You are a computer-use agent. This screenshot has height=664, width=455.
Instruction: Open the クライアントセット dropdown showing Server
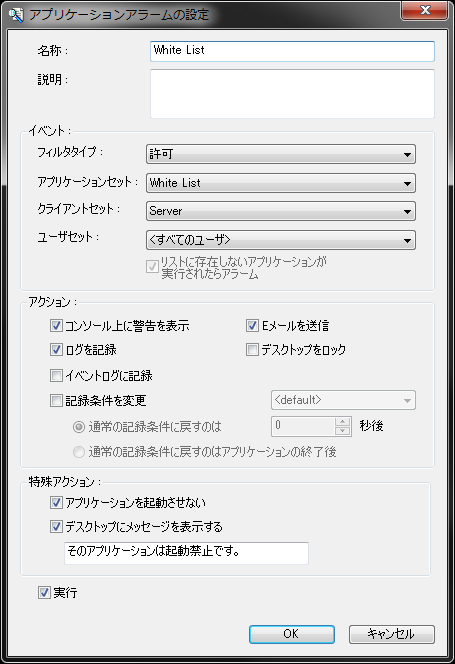click(x=280, y=211)
